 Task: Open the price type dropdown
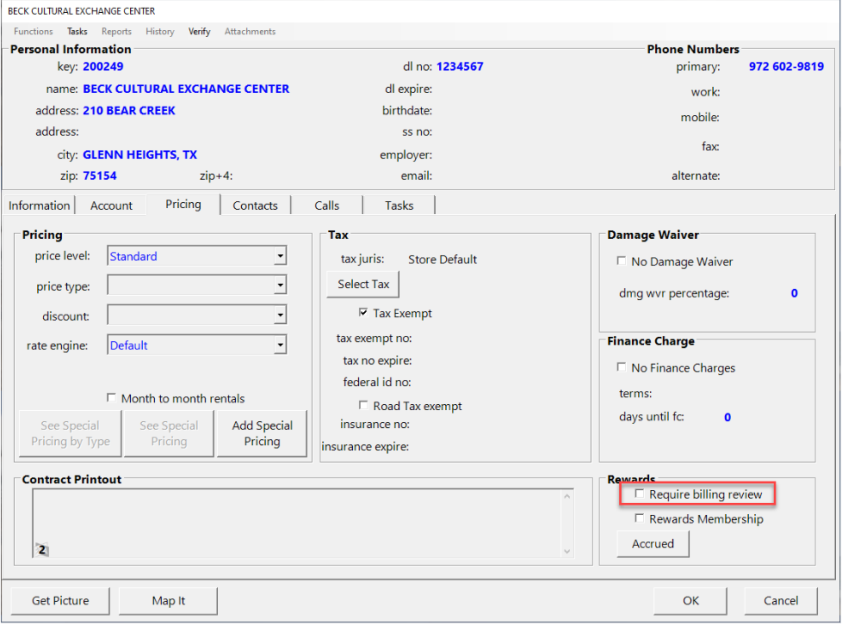click(x=279, y=286)
